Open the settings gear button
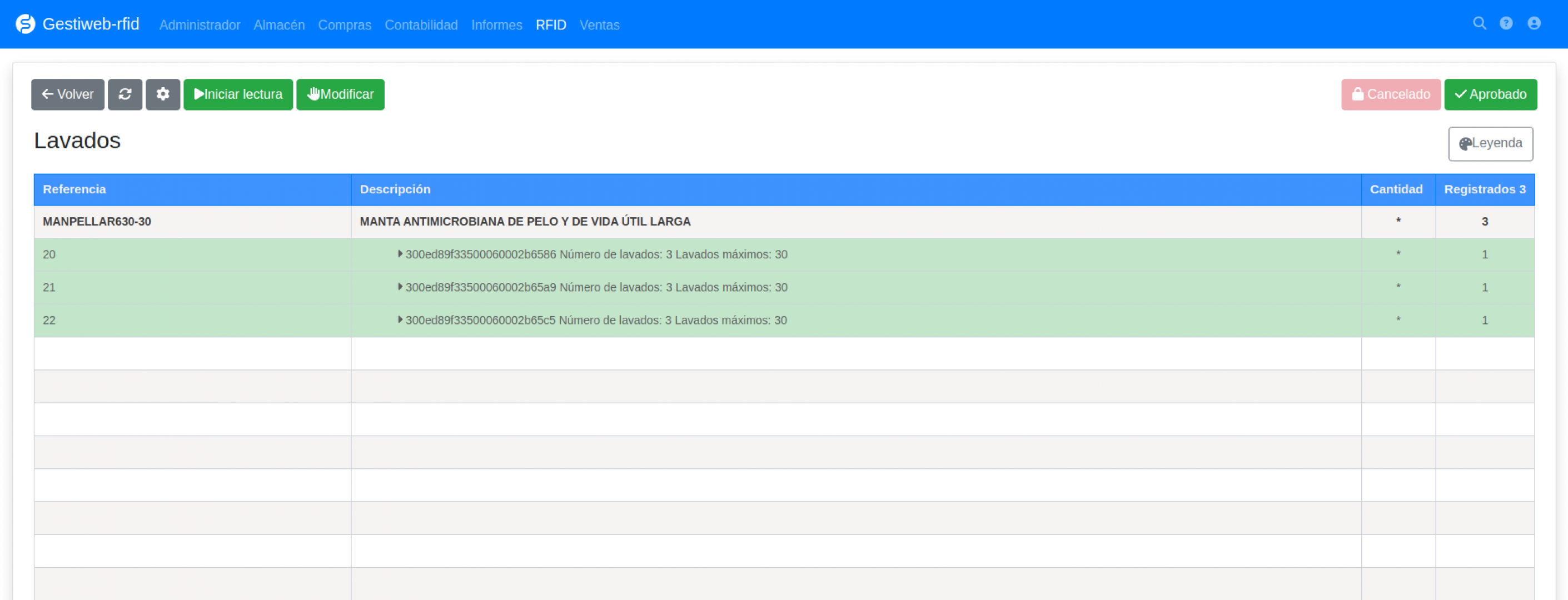Viewport: 1568px width, 600px height. [162, 94]
